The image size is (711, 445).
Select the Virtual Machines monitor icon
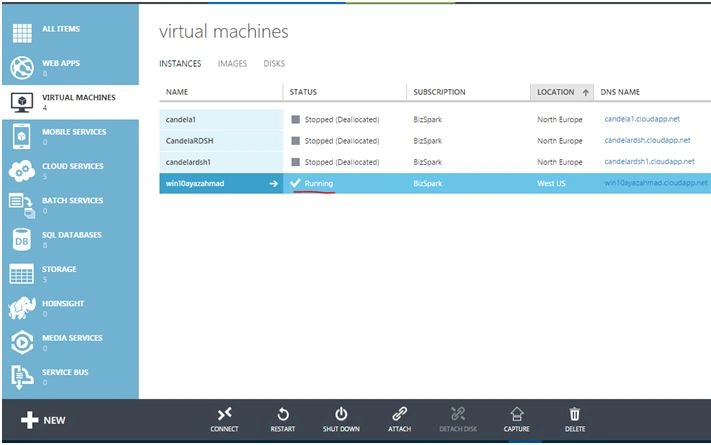pos(22,102)
